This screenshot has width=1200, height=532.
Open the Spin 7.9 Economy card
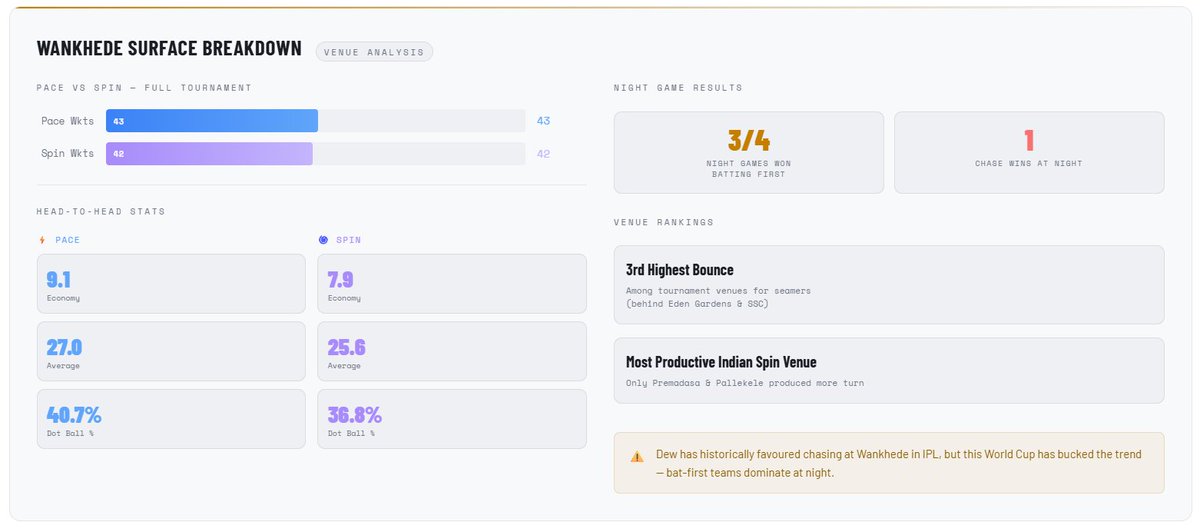pos(452,283)
